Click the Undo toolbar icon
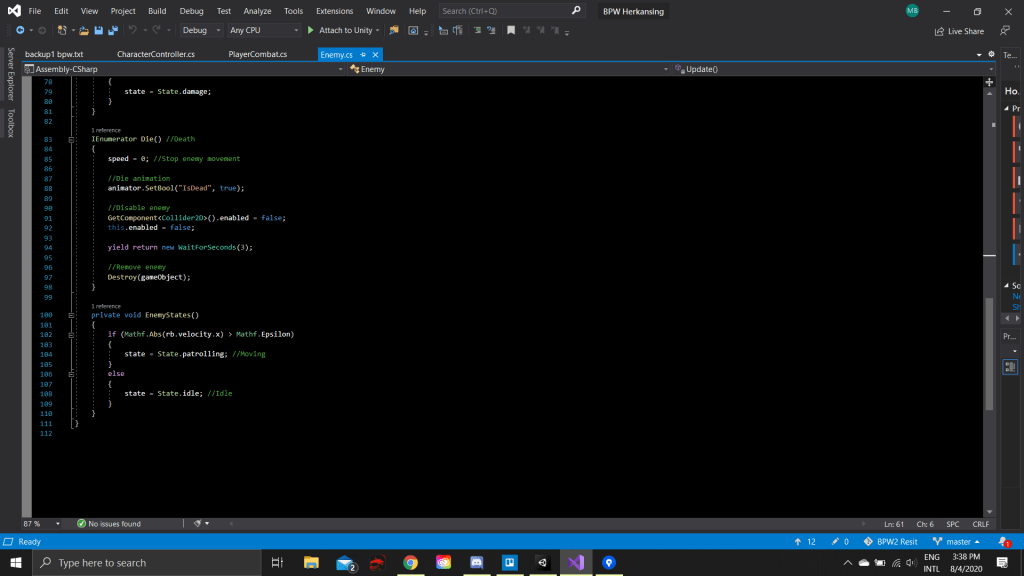This screenshot has width=1024, height=576. click(132, 30)
